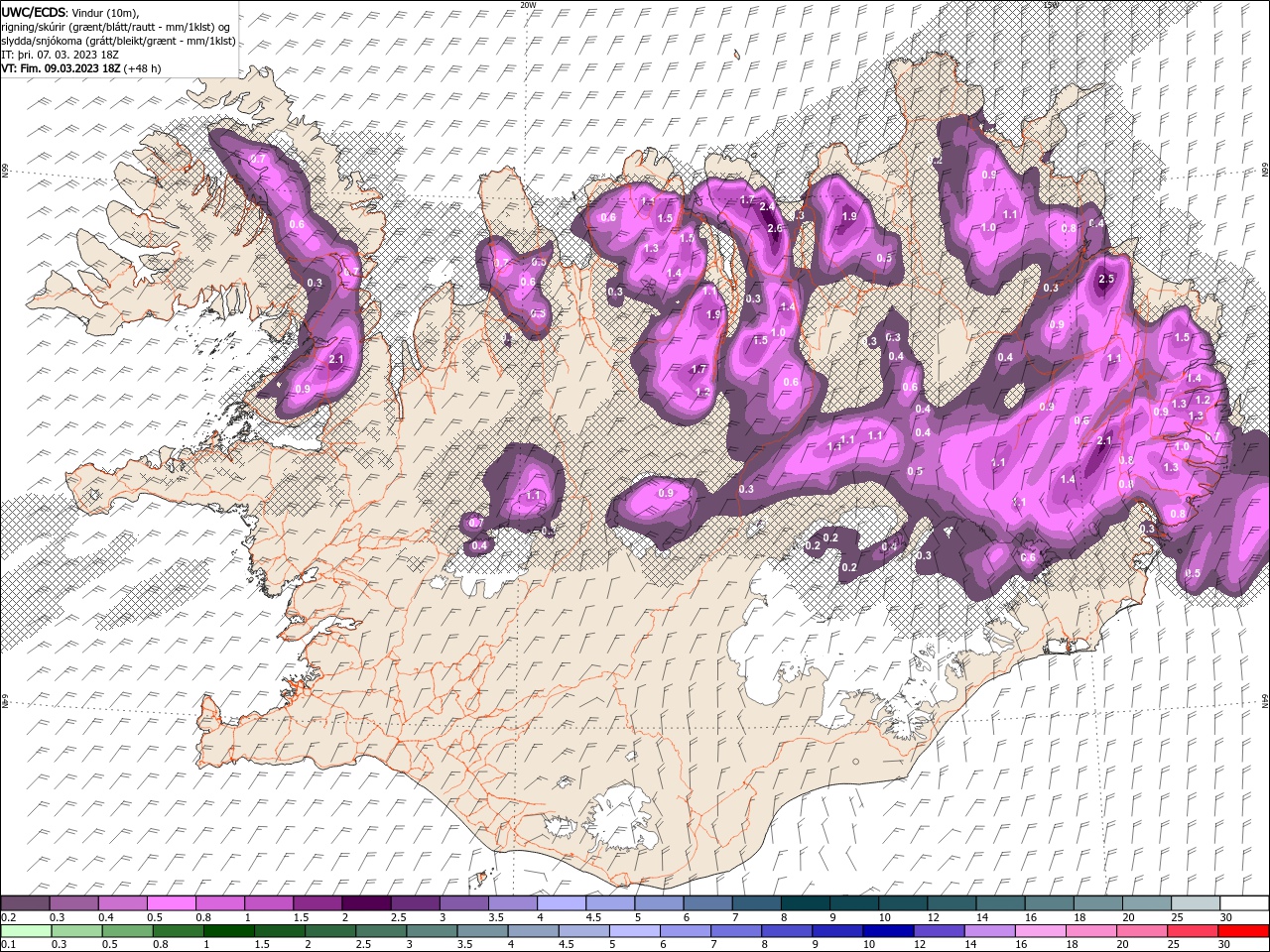Pick the grey-teal 18 snow legend swatch
1270x952 pixels.
point(1098,903)
